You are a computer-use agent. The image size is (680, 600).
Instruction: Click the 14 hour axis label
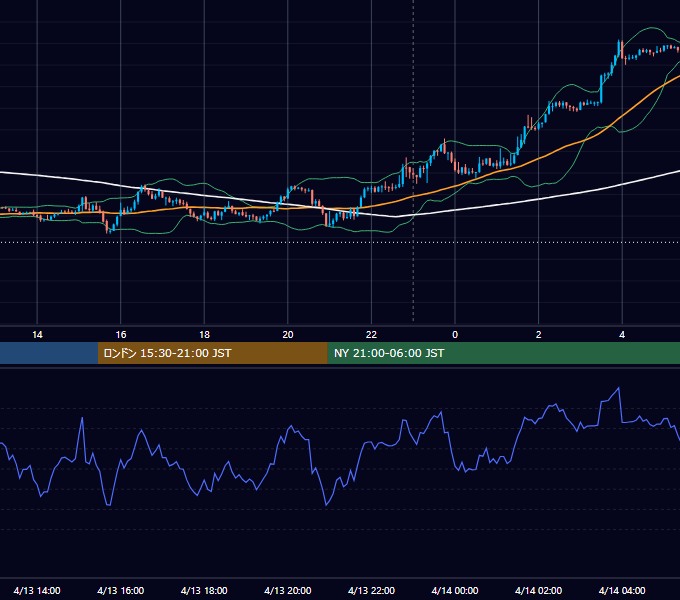click(x=37, y=335)
